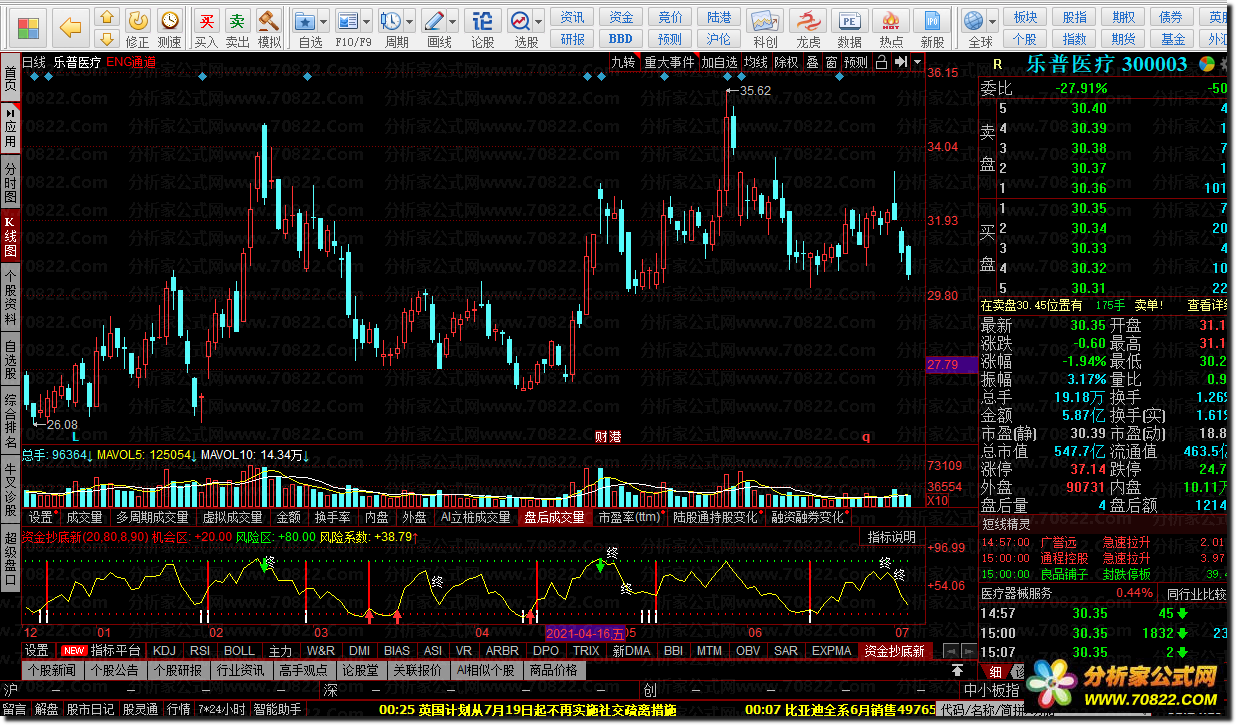Viewport: 1237px width, 725px height.
Task: Open the 板块 sector button
Action: (1025, 17)
